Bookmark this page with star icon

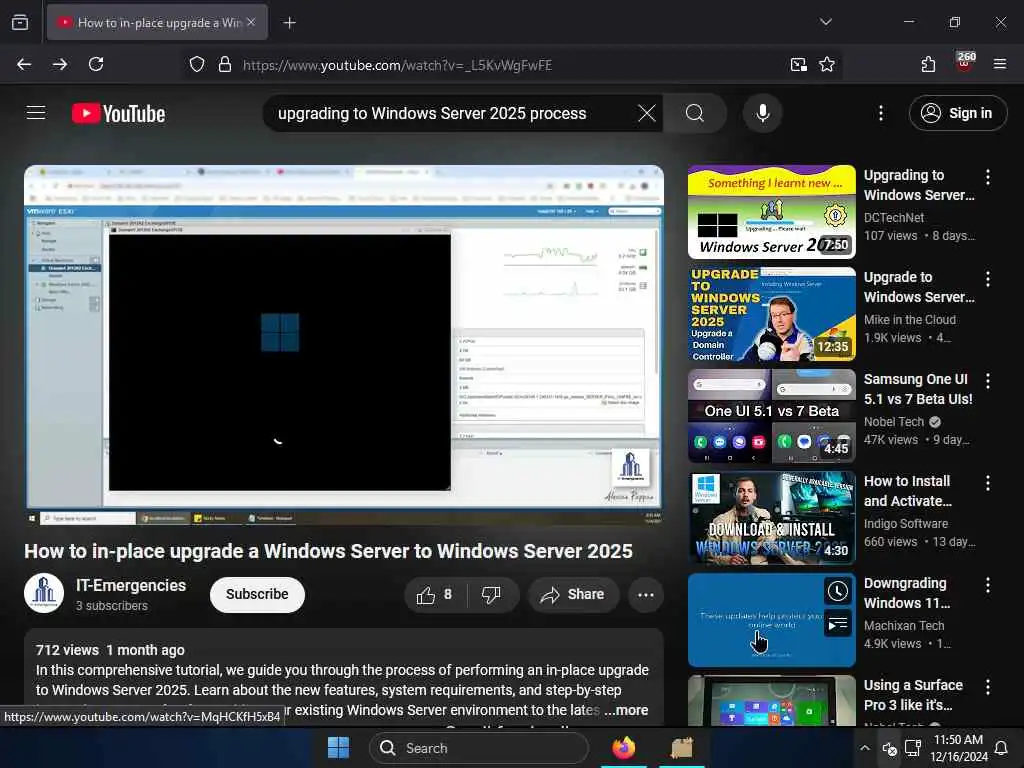(827, 64)
